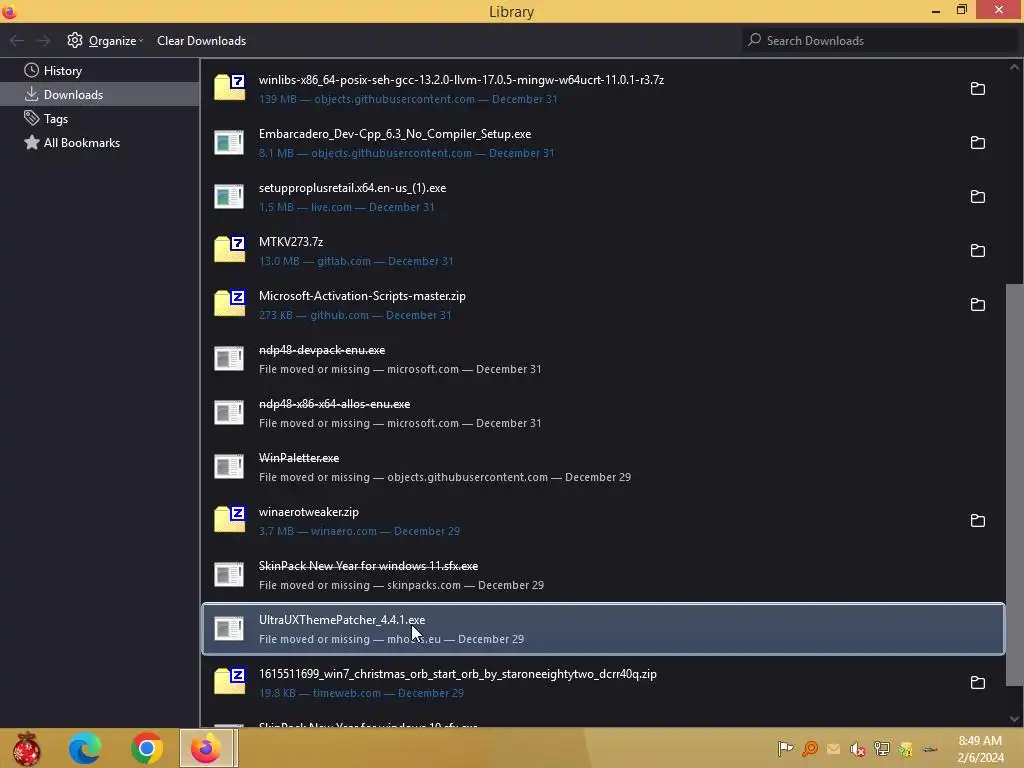This screenshot has width=1024, height=768.
Task: Open folder for christmas orb start zip
Action: (977, 683)
